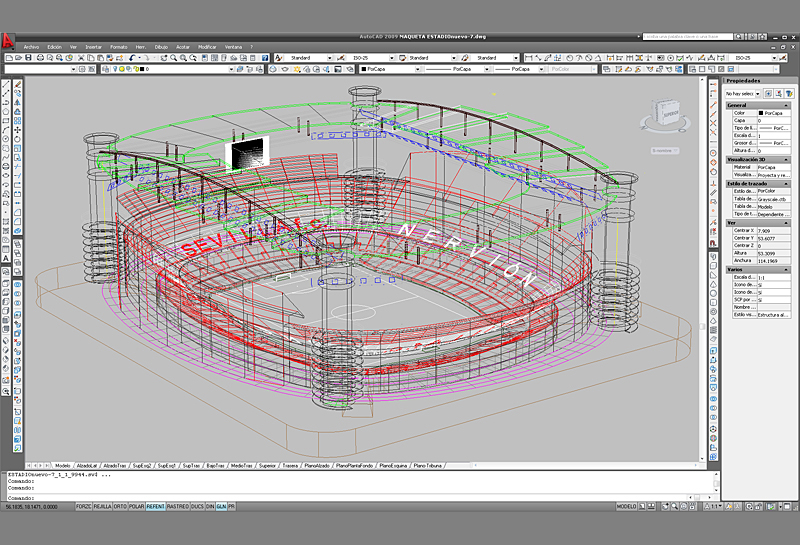Toggle REJILLA grid display

(103, 507)
